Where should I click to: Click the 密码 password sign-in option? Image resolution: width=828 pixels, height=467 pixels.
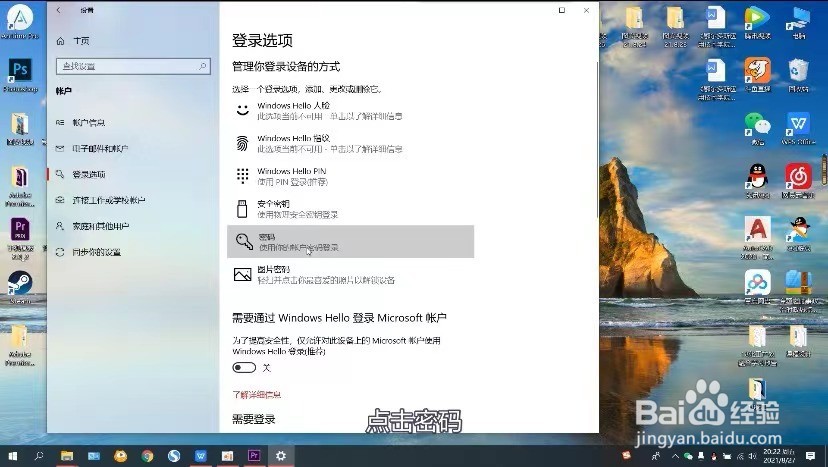click(x=350, y=242)
